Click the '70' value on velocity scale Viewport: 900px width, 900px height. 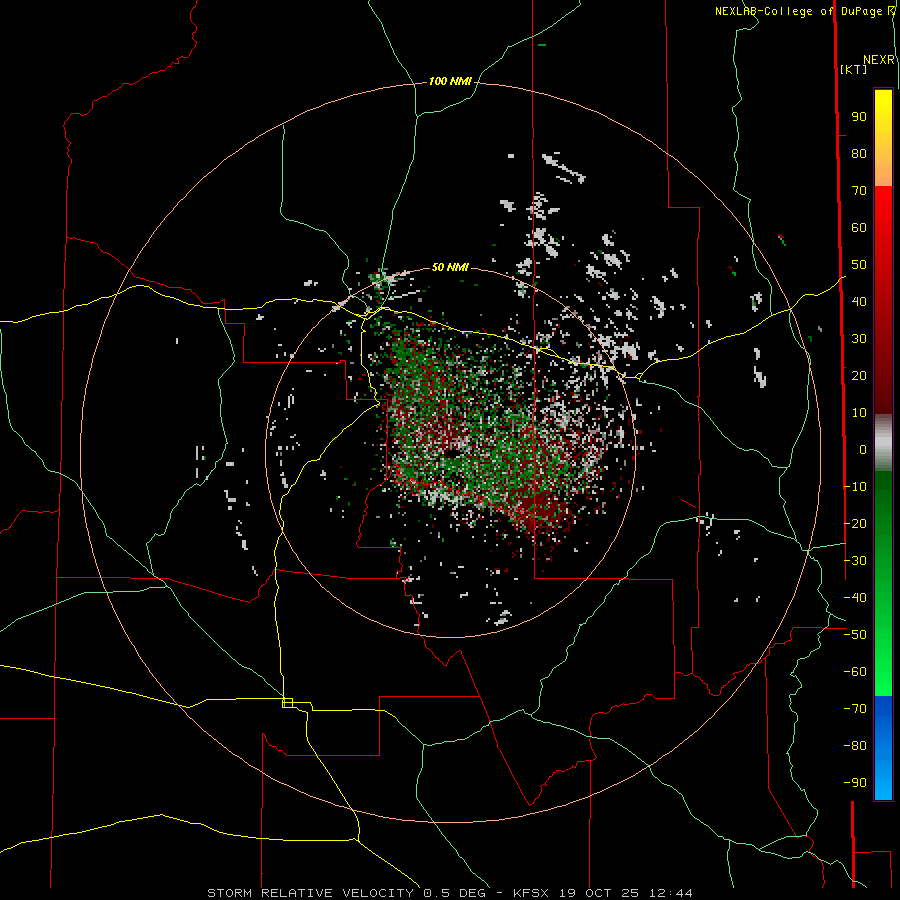pos(859,191)
